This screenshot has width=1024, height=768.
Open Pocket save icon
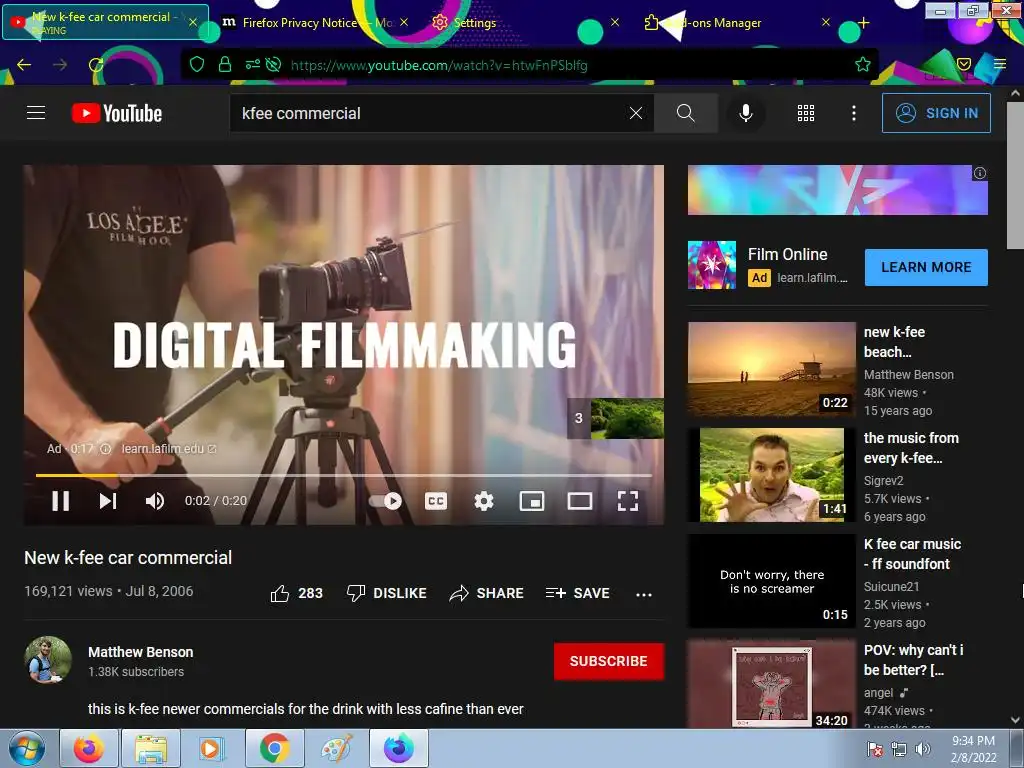964,65
